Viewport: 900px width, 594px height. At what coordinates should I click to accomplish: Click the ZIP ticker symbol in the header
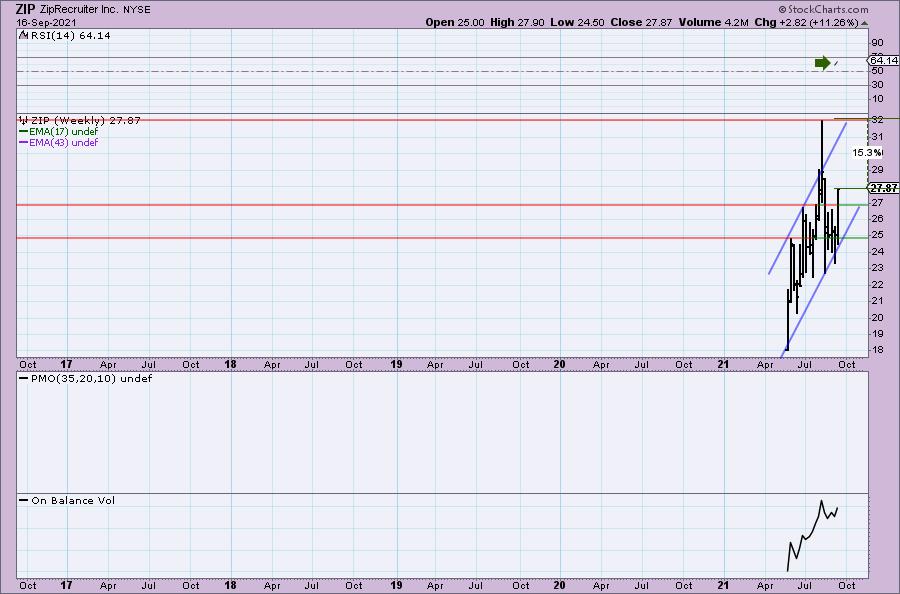click(x=26, y=9)
